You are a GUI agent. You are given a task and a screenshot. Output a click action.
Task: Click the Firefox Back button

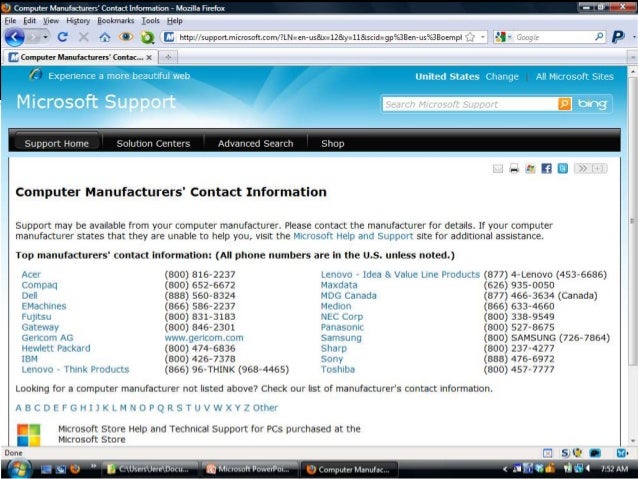pyautogui.click(x=15, y=37)
